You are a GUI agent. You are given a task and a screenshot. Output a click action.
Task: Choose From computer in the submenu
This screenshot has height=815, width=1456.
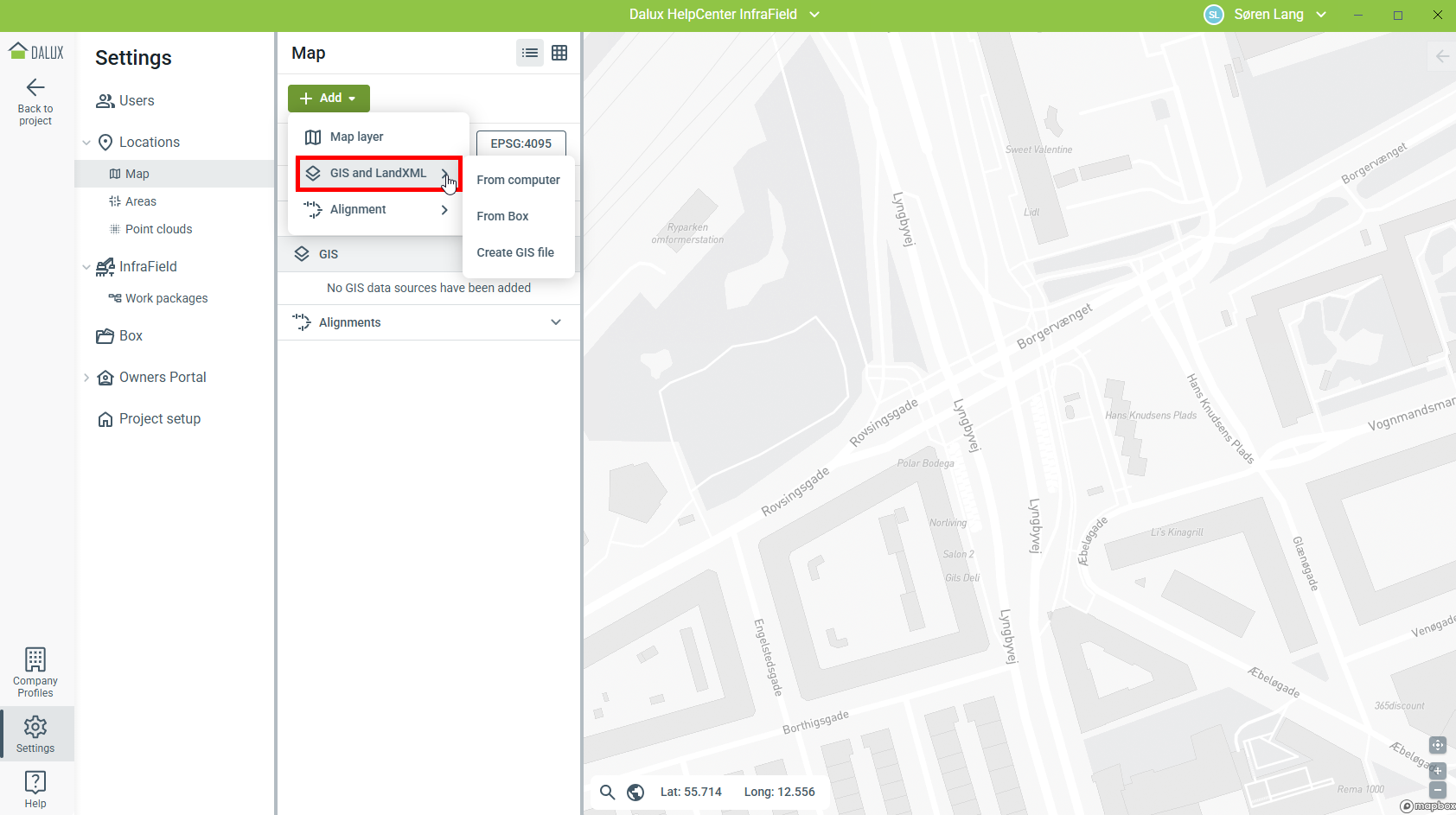(518, 180)
